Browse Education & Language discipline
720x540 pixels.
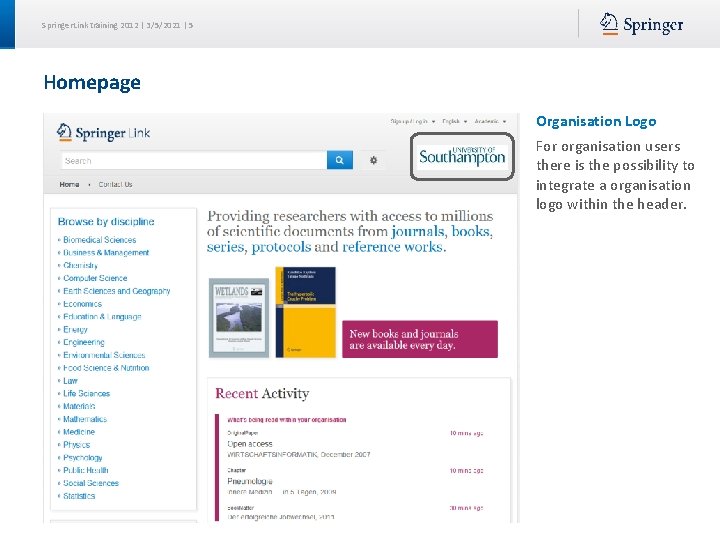[102, 317]
